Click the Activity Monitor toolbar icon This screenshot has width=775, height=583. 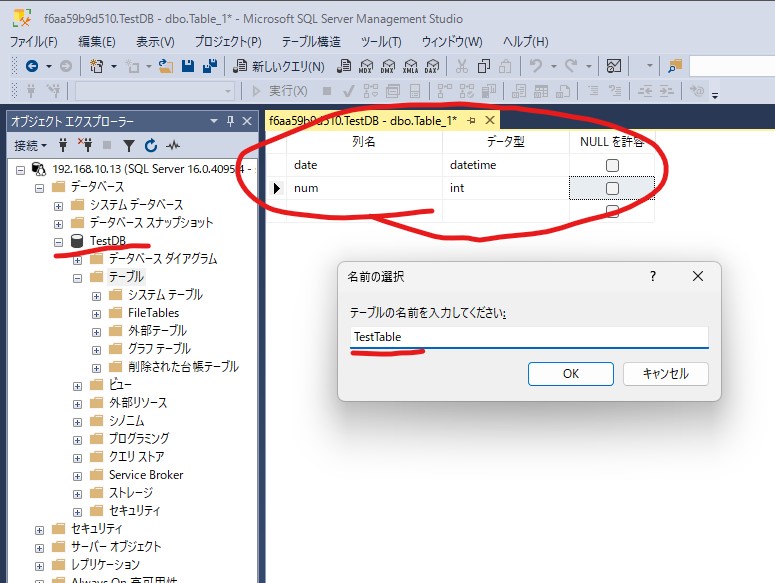pos(613,66)
